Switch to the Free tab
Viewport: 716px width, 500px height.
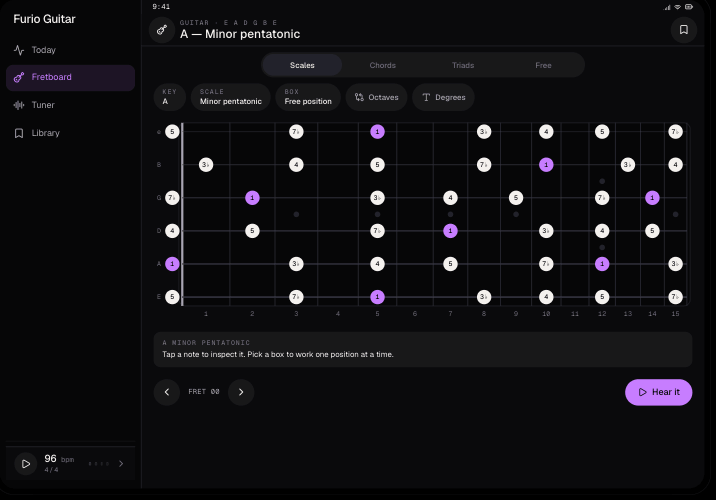point(543,65)
